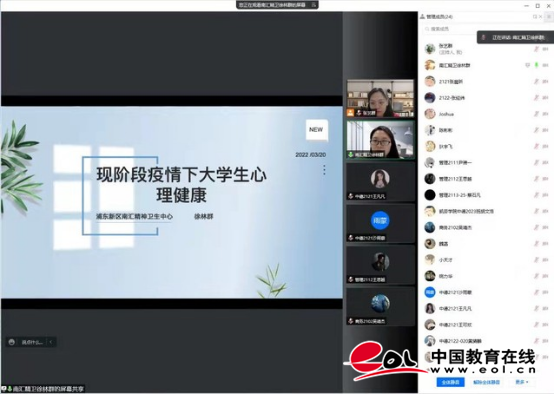Image resolution: width=554 pixels, height=395 pixels.
Task: Open the 更多 dropdown at panel bottom
Action: [x=521, y=382]
